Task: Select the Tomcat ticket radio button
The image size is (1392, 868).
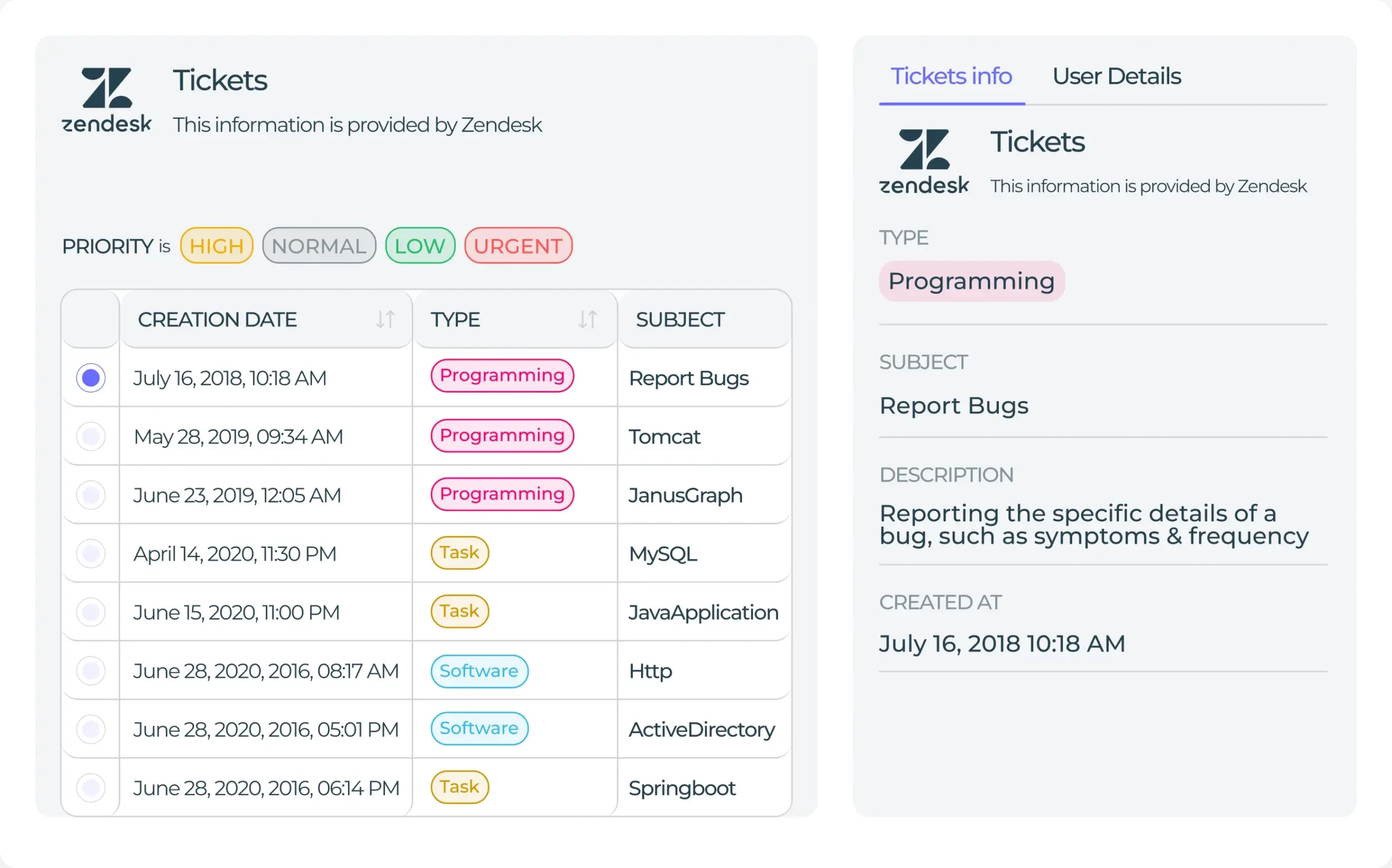Action: [x=90, y=436]
